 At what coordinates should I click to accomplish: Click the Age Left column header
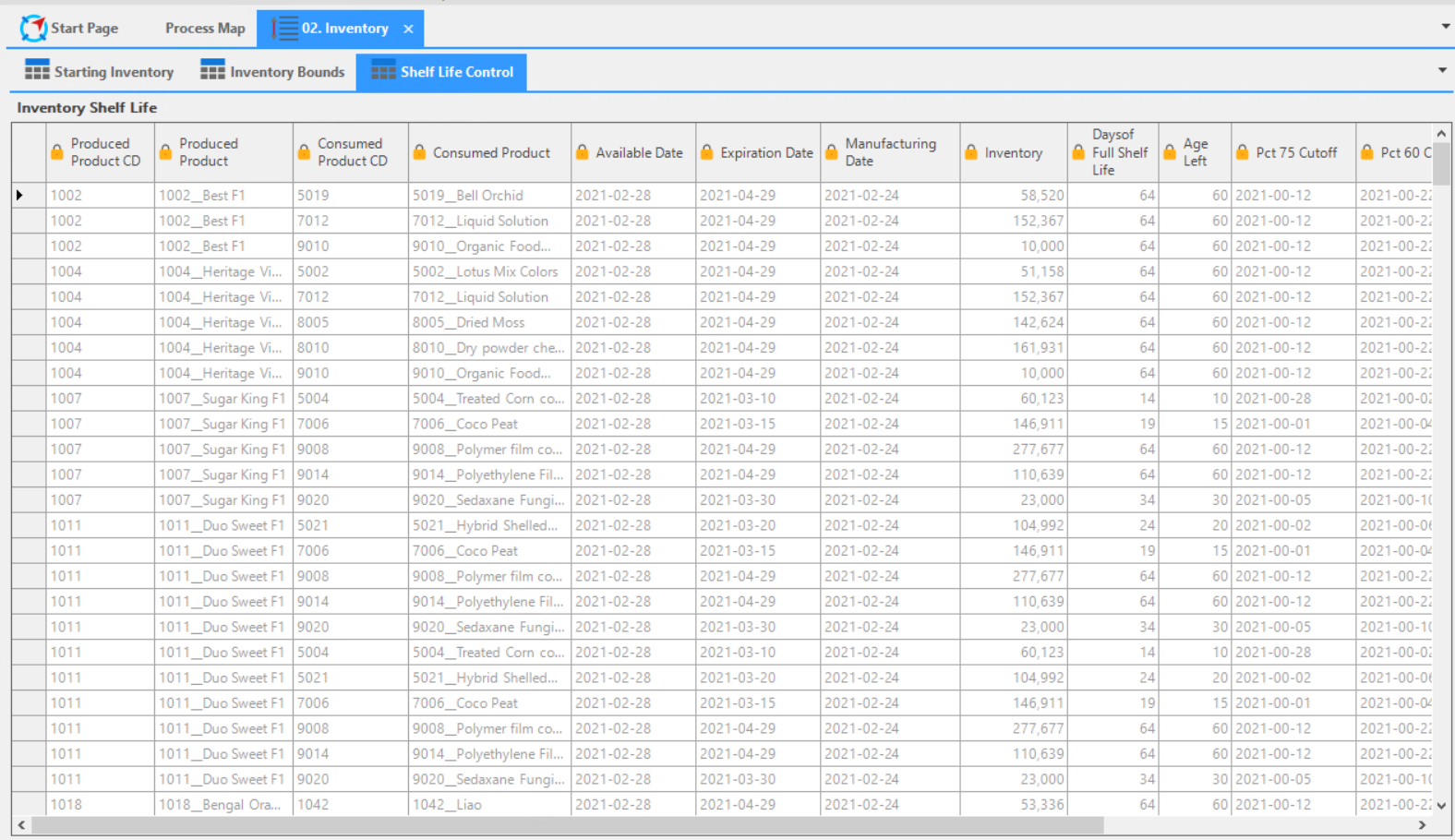[x=1195, y=152]
